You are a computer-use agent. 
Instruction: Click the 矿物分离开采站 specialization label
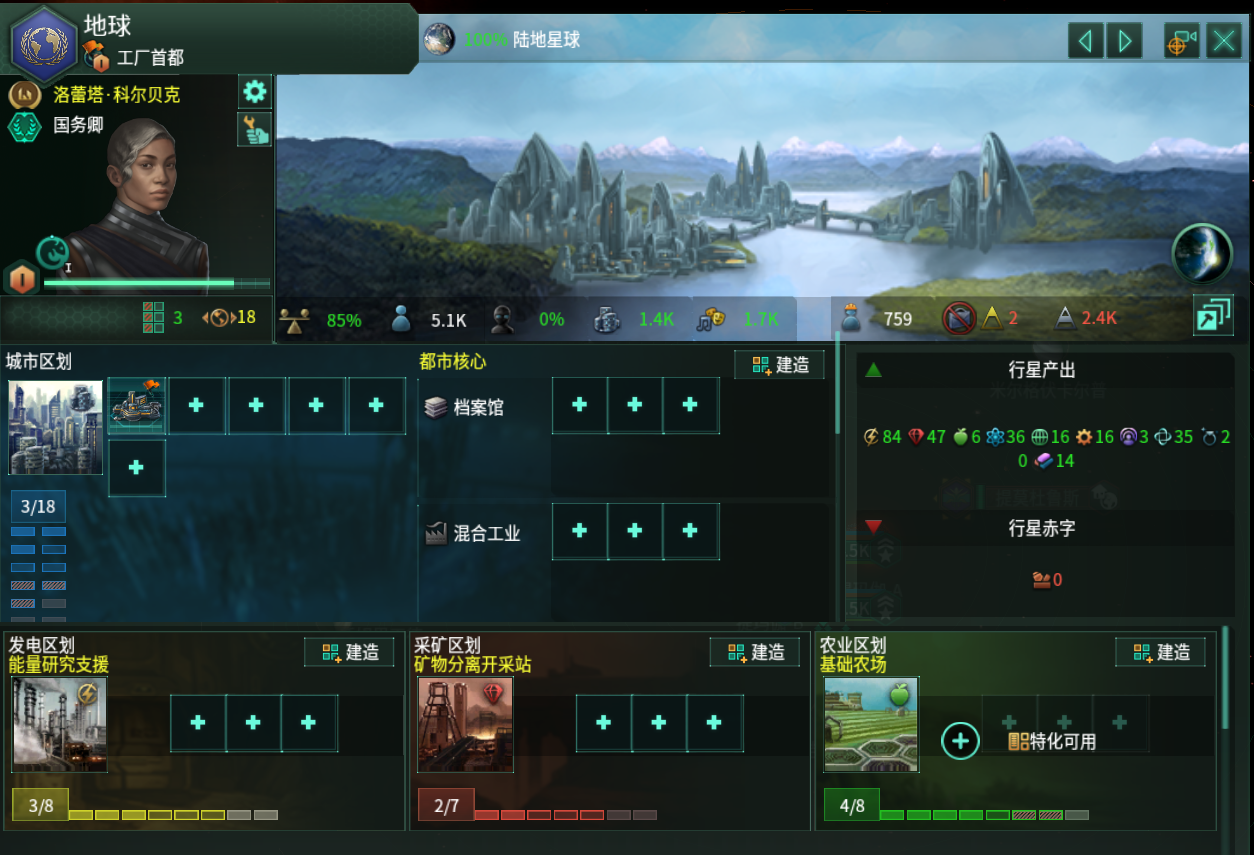pyautogui.click(x=473, y=665)
